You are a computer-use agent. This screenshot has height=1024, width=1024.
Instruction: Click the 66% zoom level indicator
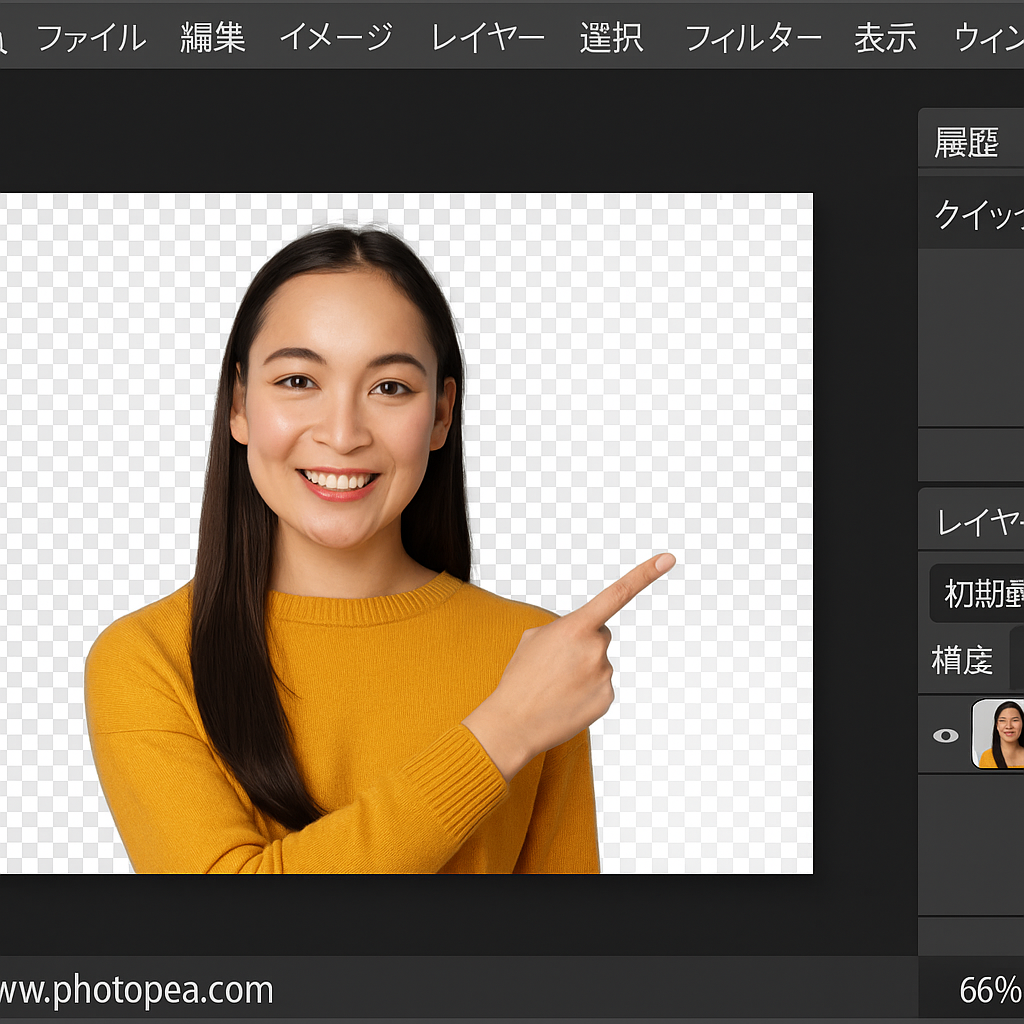pyautogui.click(x=988, y=990)
